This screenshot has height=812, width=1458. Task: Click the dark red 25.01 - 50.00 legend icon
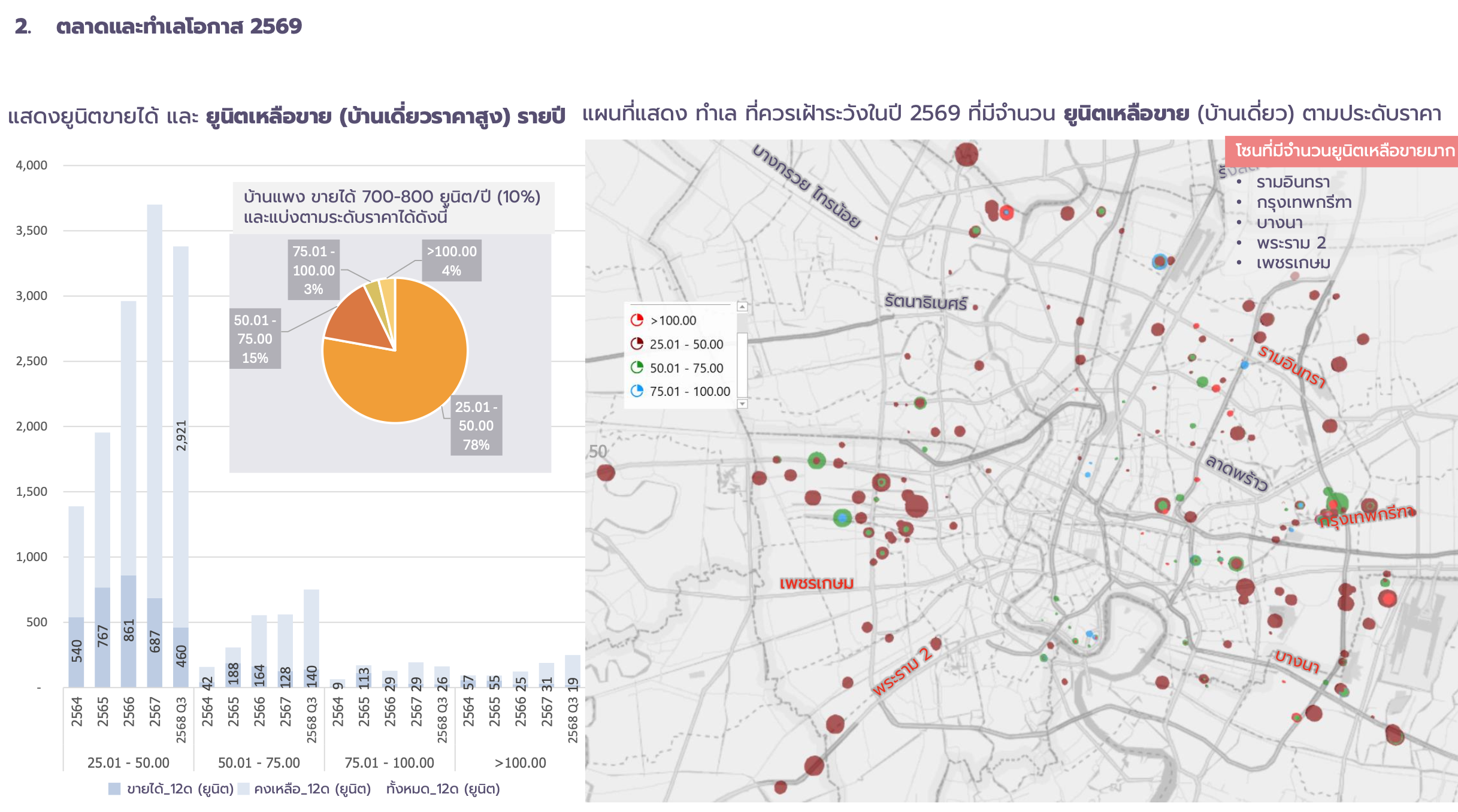(x=636, y=344)
